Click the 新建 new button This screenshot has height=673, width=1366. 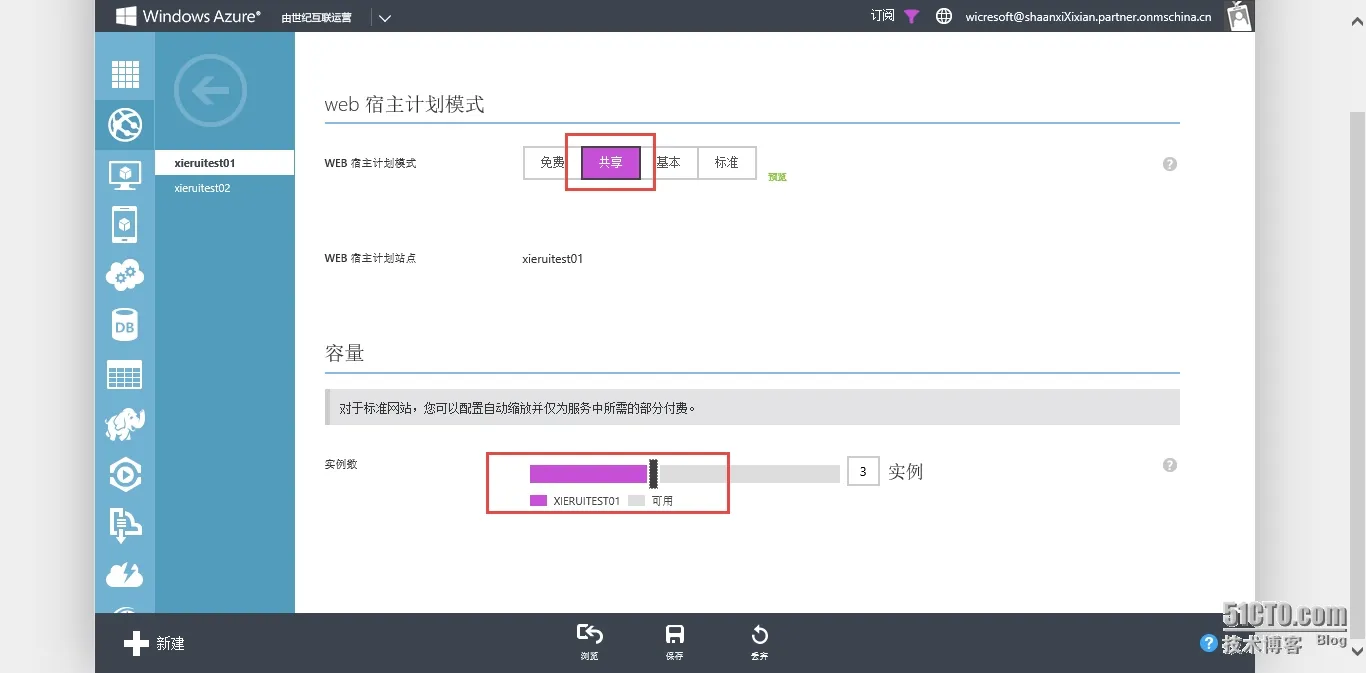point(155,643)
